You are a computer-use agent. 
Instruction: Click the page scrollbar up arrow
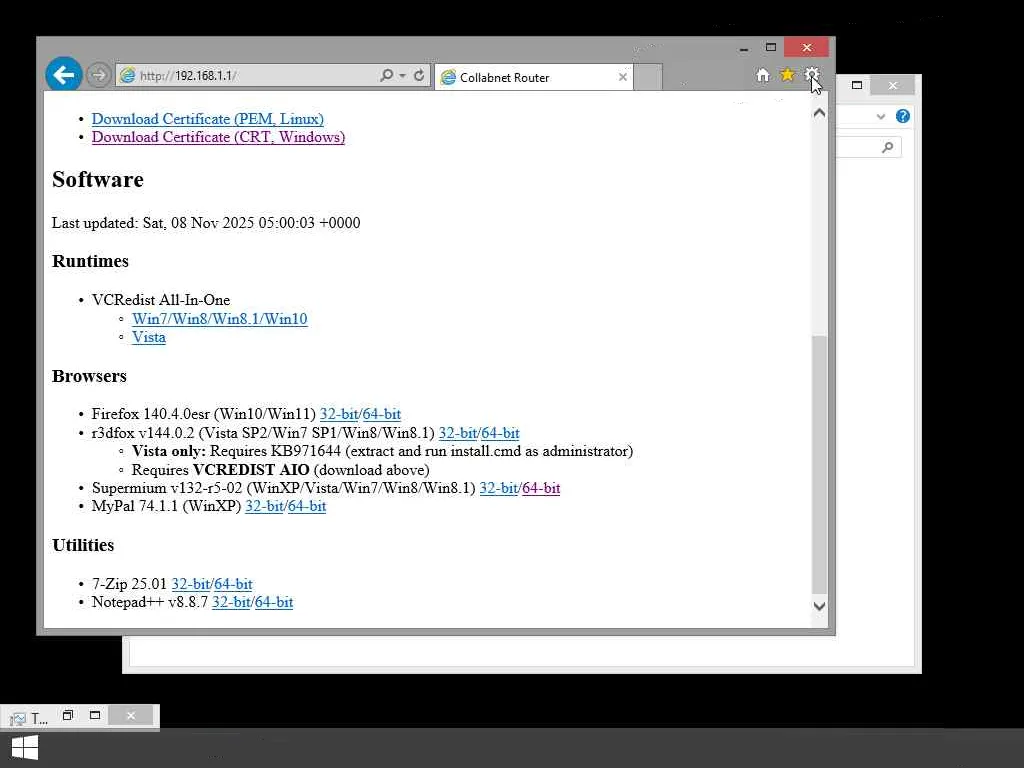(820, 113)
